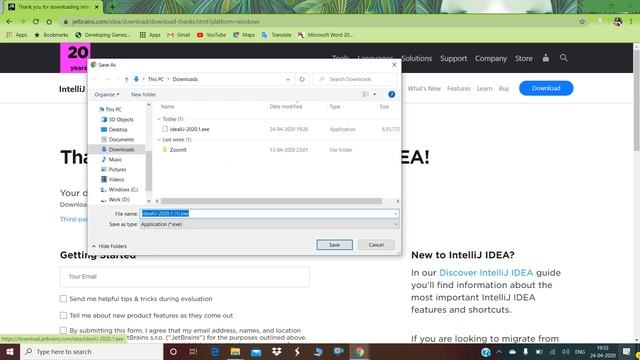Image resolution: width=640 pixels, height=360 pixels.
Task: Click the horizontal scrollbar in file list
Action: 271,201
